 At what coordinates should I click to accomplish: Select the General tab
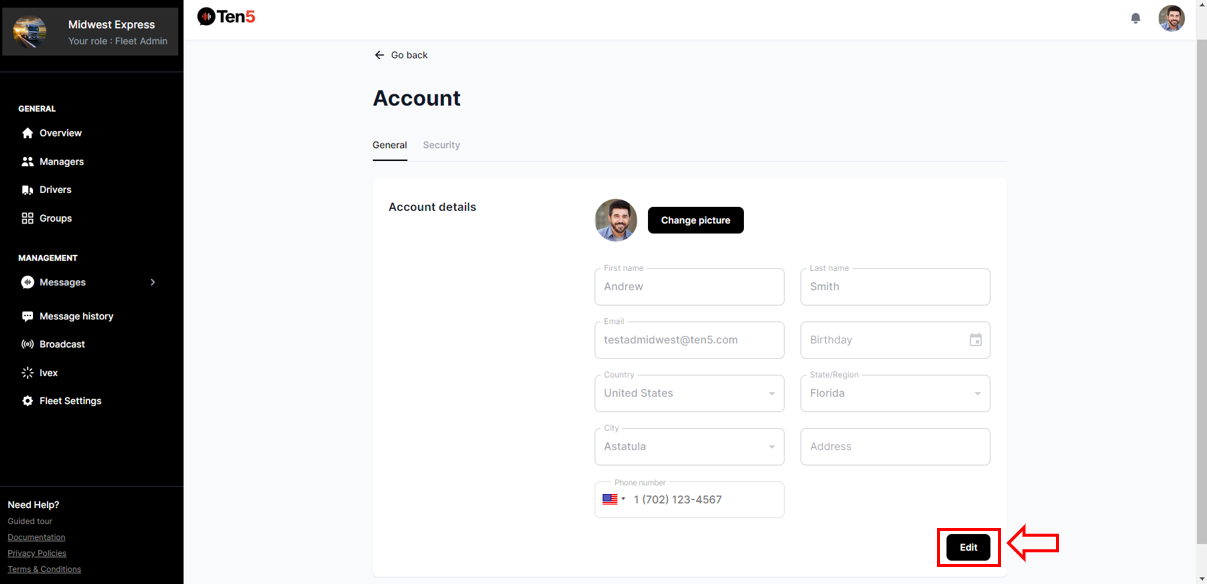389,145
